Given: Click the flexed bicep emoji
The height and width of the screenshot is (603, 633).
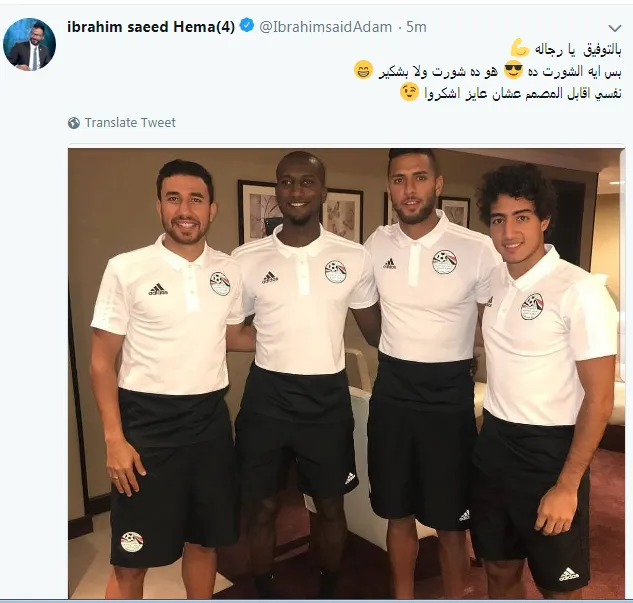Looking at the screenshot, I should (x=520, y=48).
